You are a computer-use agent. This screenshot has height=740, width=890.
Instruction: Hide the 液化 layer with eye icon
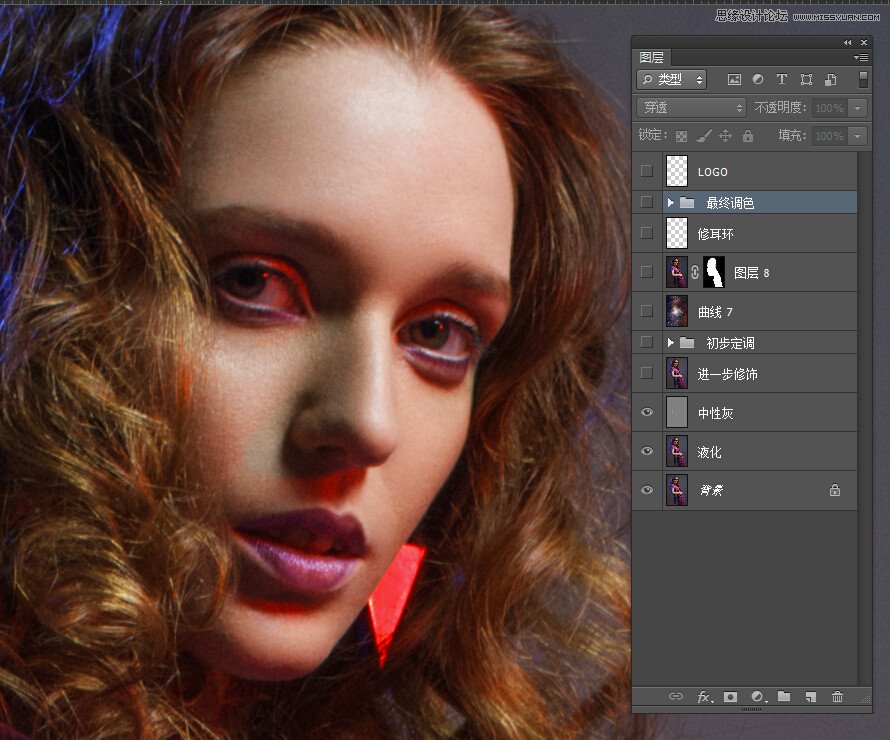[647, 452]
